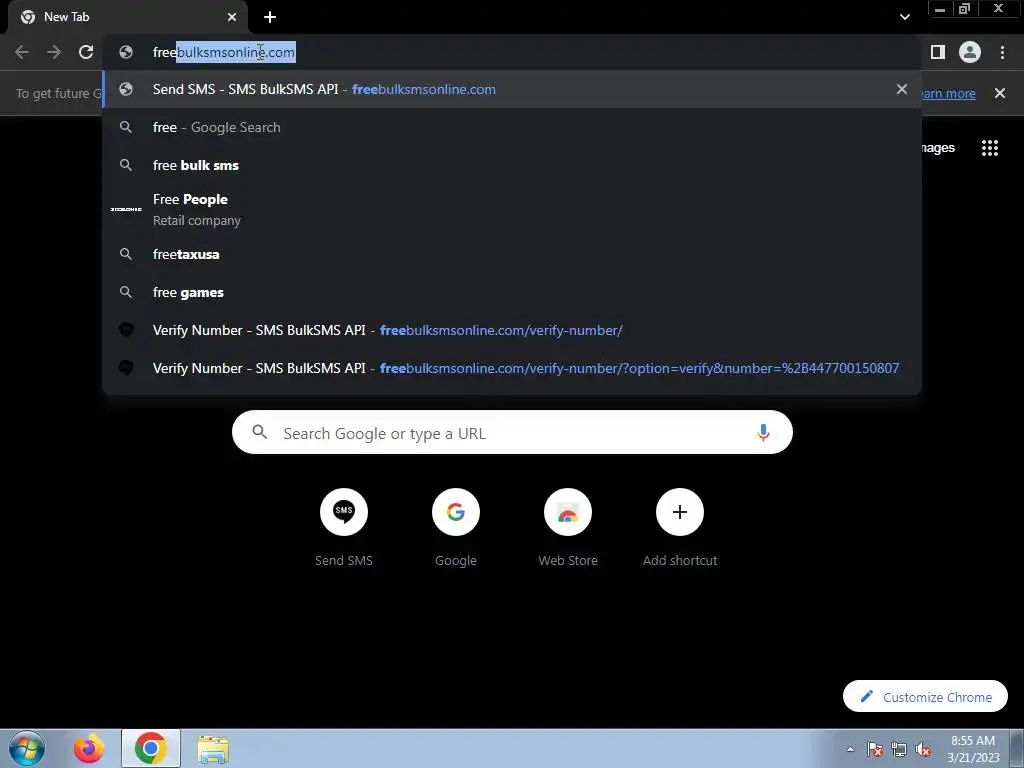This screenshot has width=1024, height=768.
Task: Show hidden tray icons arrow
Action: pos(850,749)
